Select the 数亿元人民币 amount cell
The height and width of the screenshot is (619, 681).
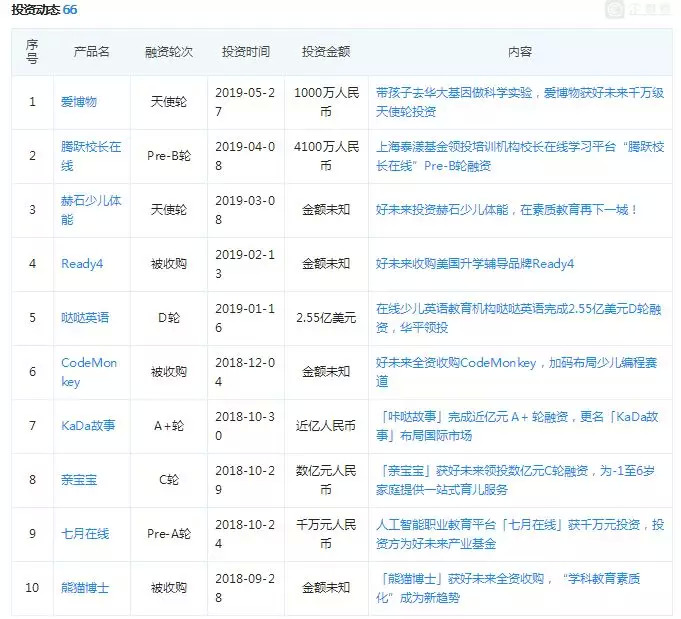(326, 480)
